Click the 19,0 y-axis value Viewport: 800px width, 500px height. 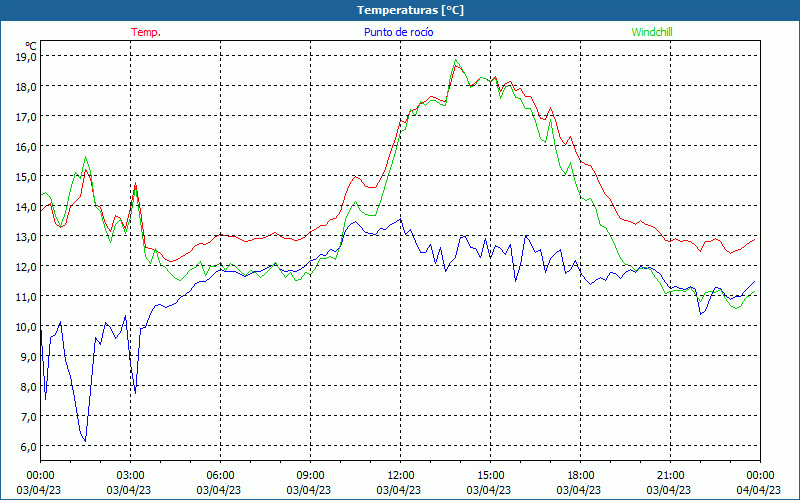(26, 56)
